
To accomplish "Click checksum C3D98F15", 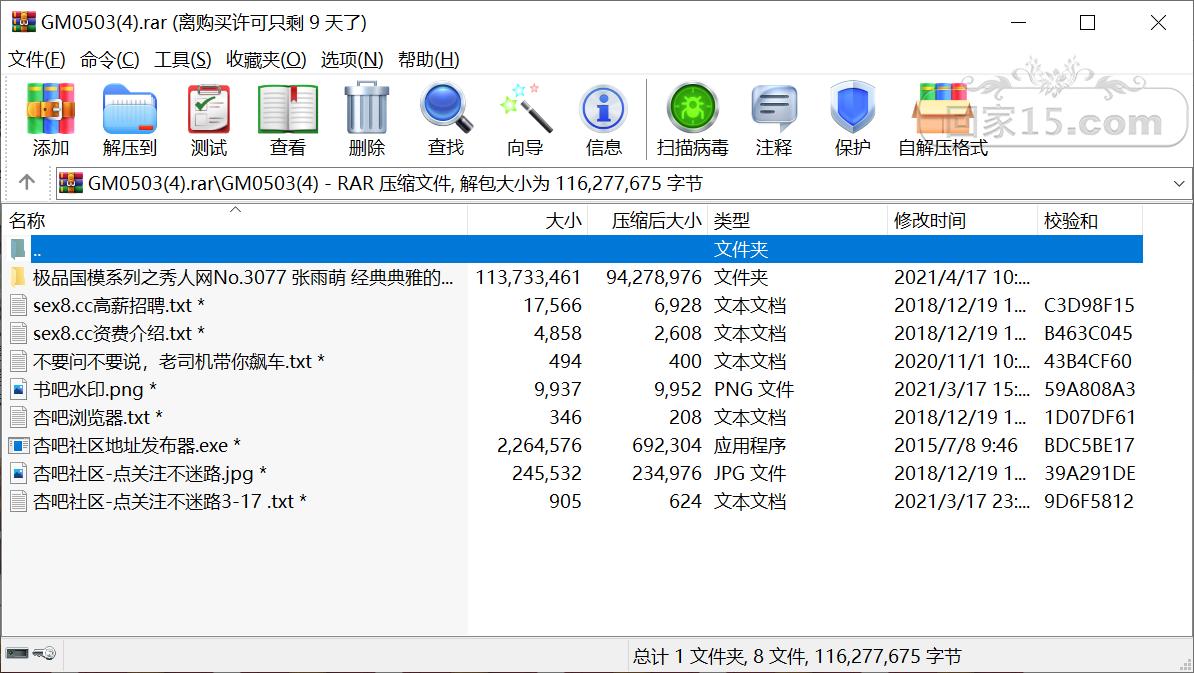I will coord(1089,305).
